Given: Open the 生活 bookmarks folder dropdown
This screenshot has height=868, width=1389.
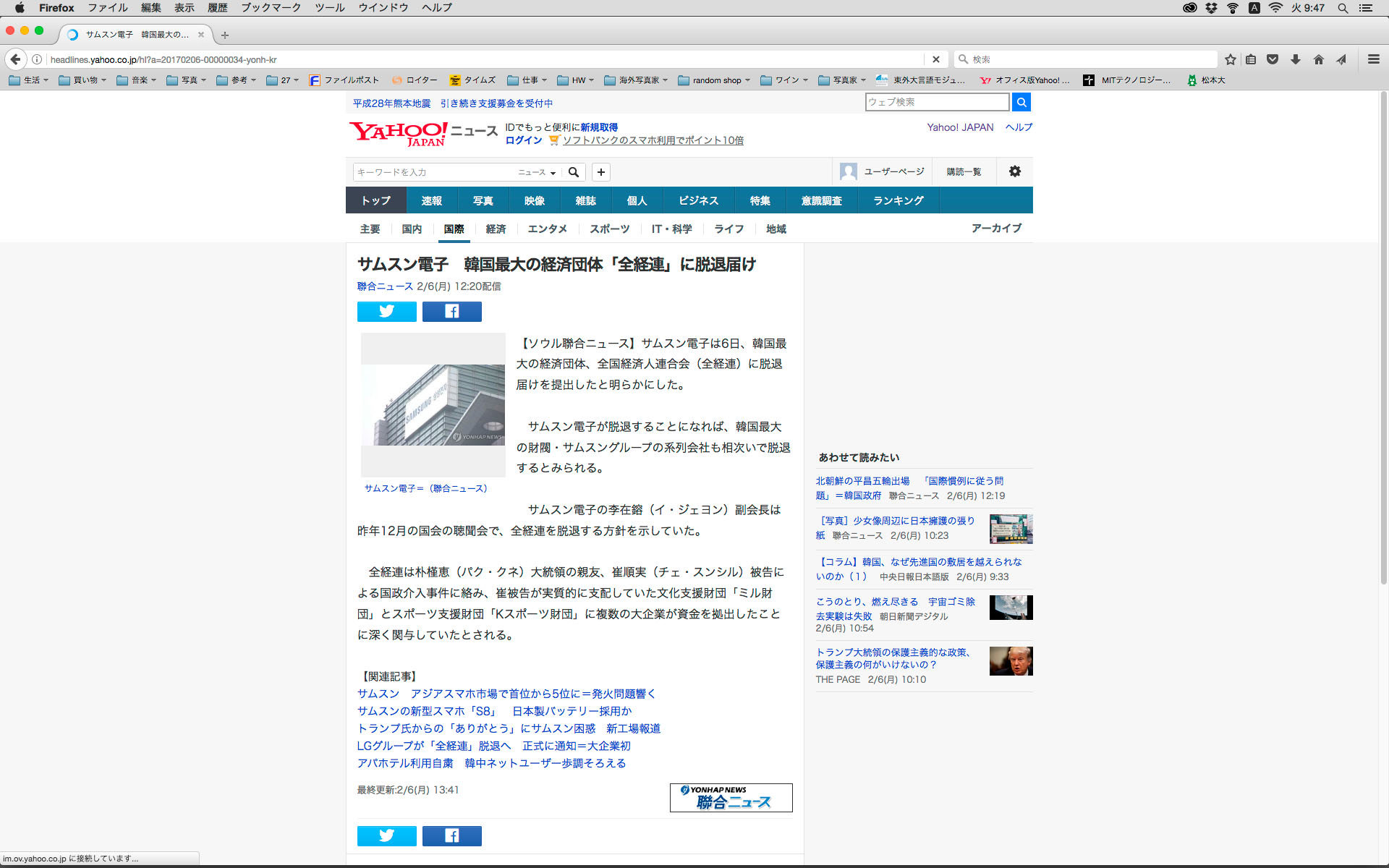Looking at the screenshot, I should coord(30,80).
